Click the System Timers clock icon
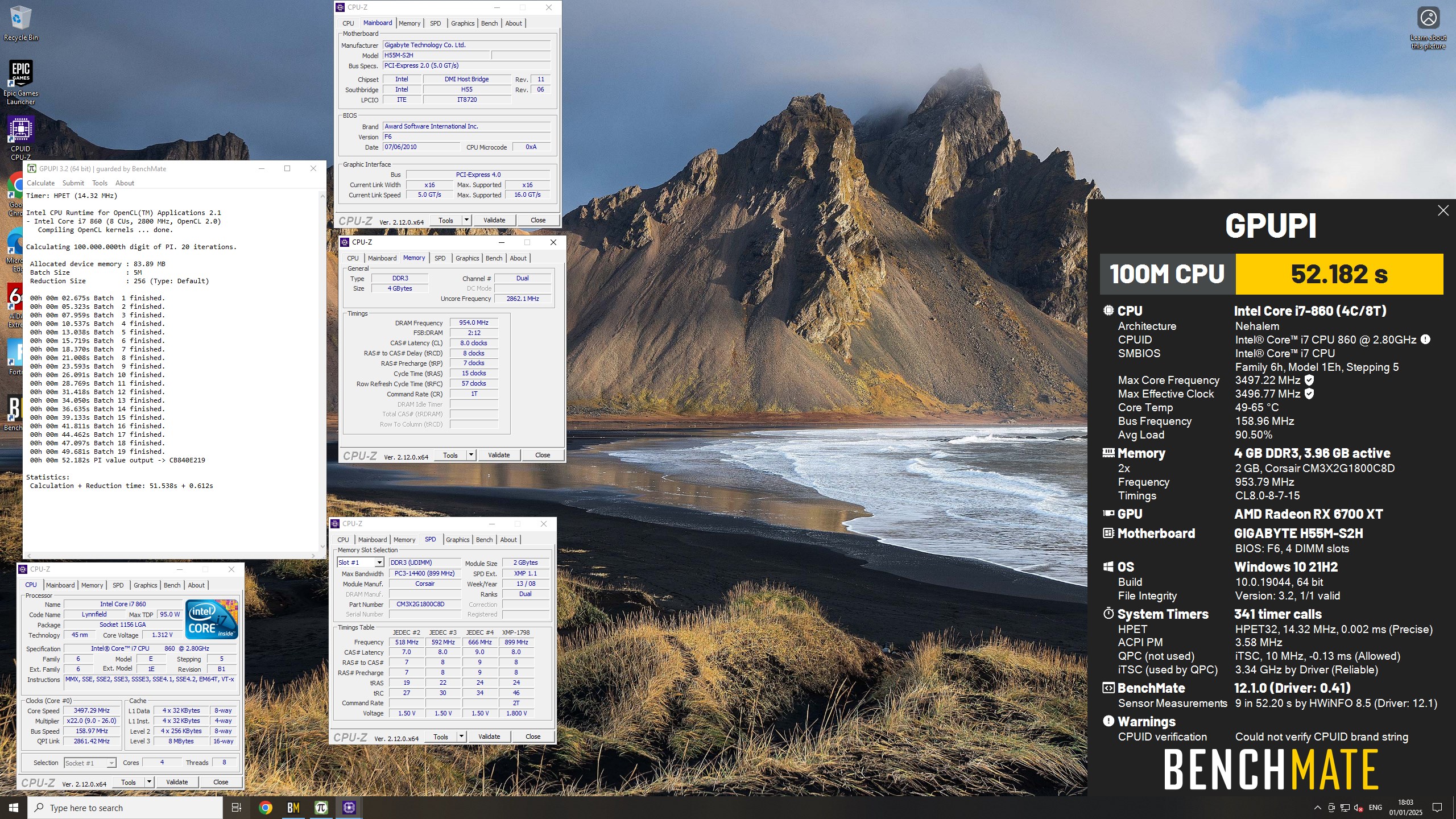 pos(1108,614)
